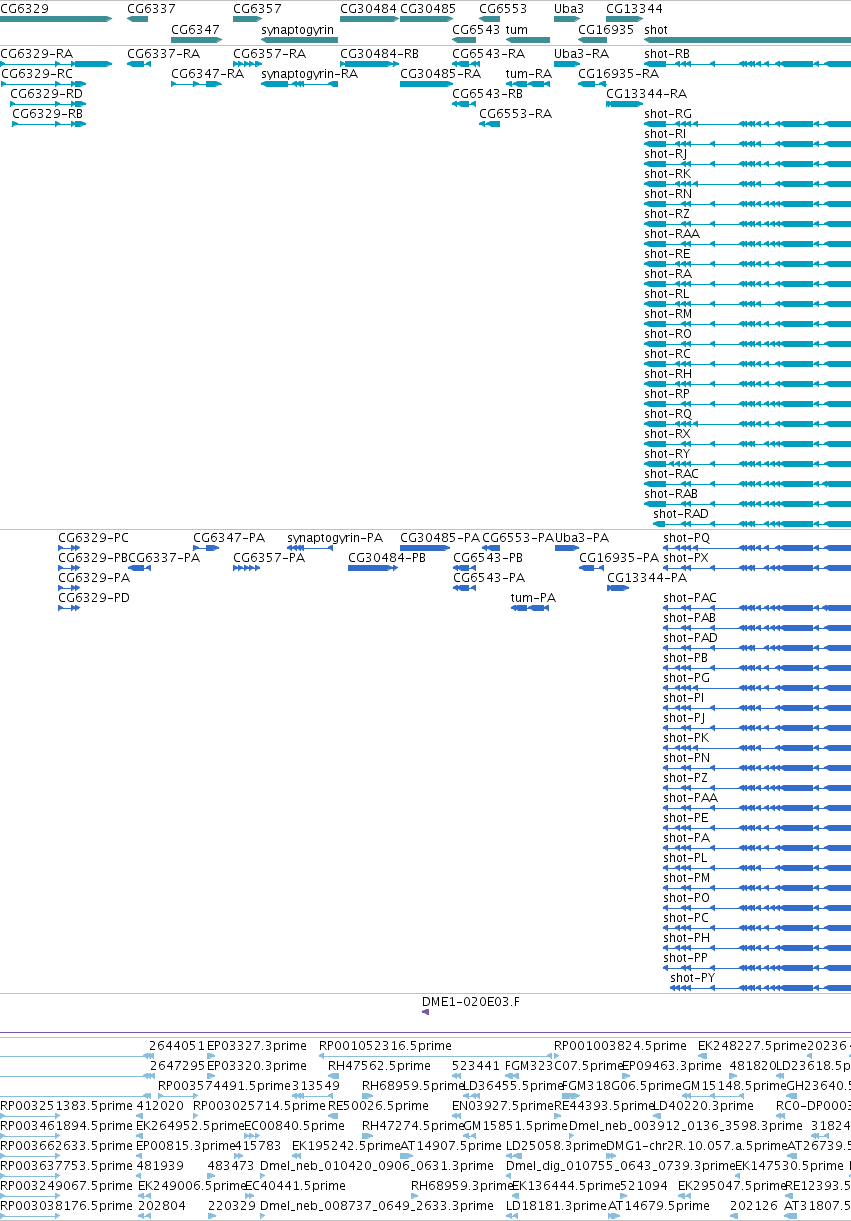
Task: Click the CG6347 gene label
Action: coord(195,29)
